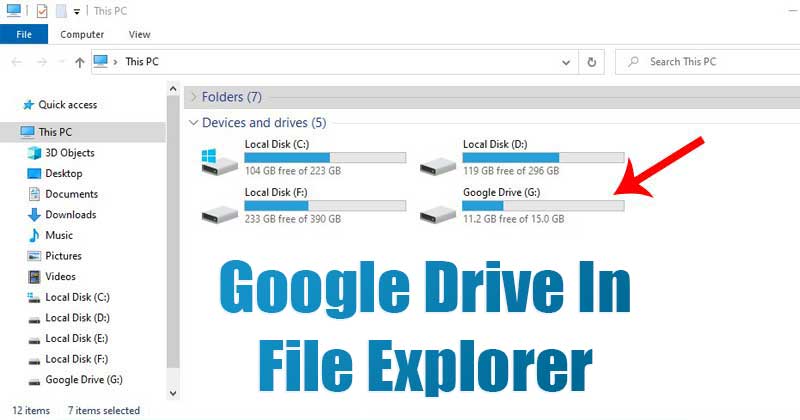800x420 pixels.
Task: Click the 119 GB free of 296 GB text
Action: pyautogui.click(x=511, y=170)
